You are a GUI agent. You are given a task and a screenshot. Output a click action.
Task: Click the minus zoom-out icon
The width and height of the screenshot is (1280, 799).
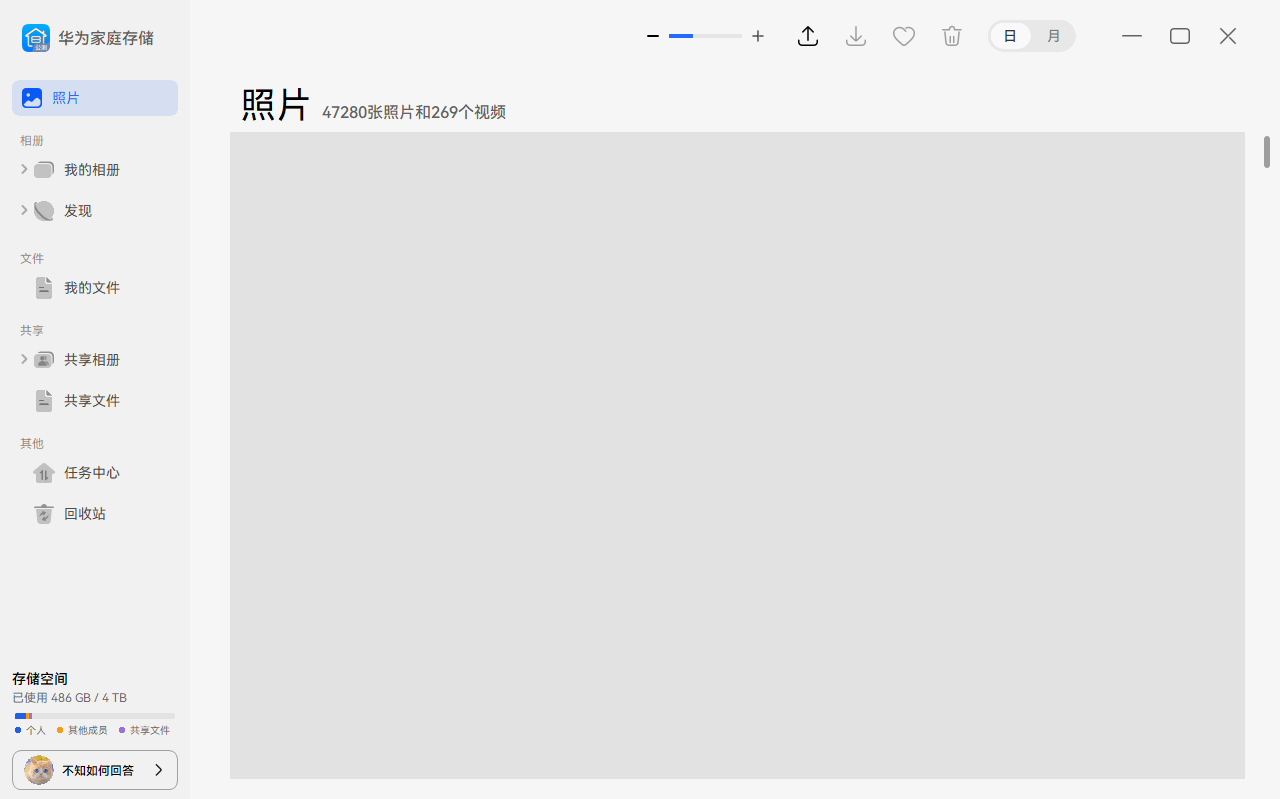[653, 36]
